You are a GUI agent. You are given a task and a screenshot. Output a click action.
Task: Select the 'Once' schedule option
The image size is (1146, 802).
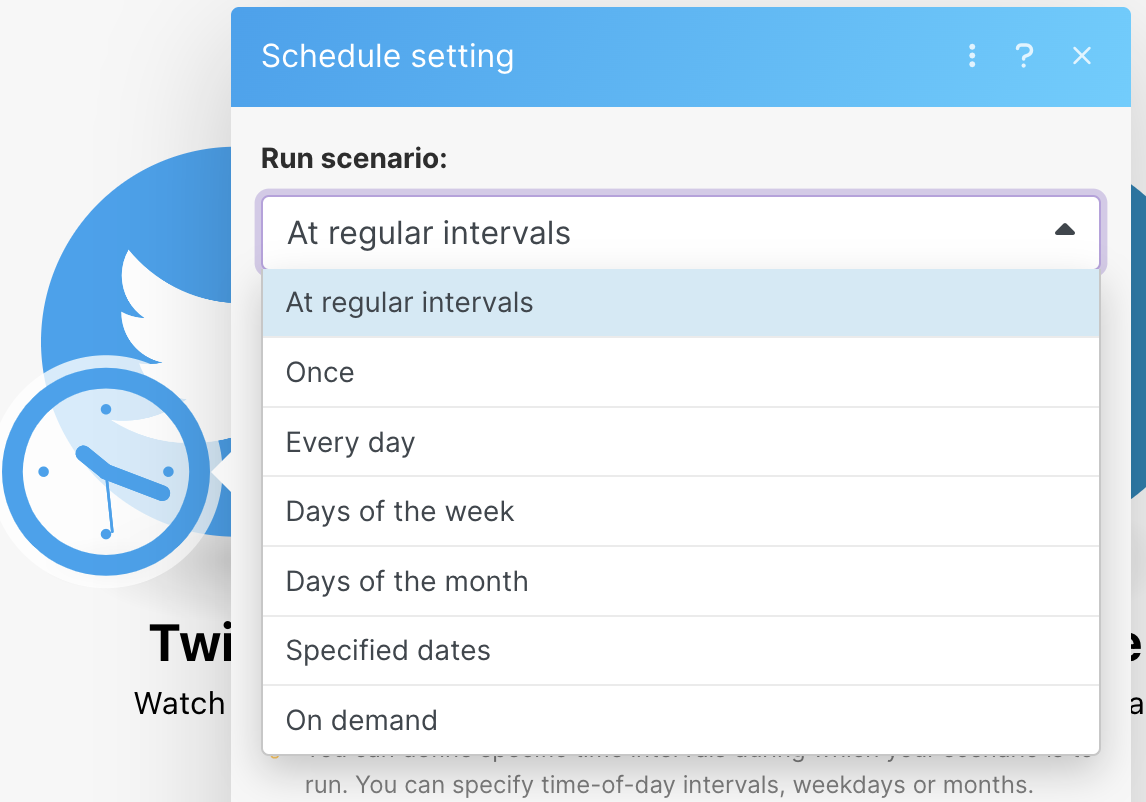(x=320, y=373)
